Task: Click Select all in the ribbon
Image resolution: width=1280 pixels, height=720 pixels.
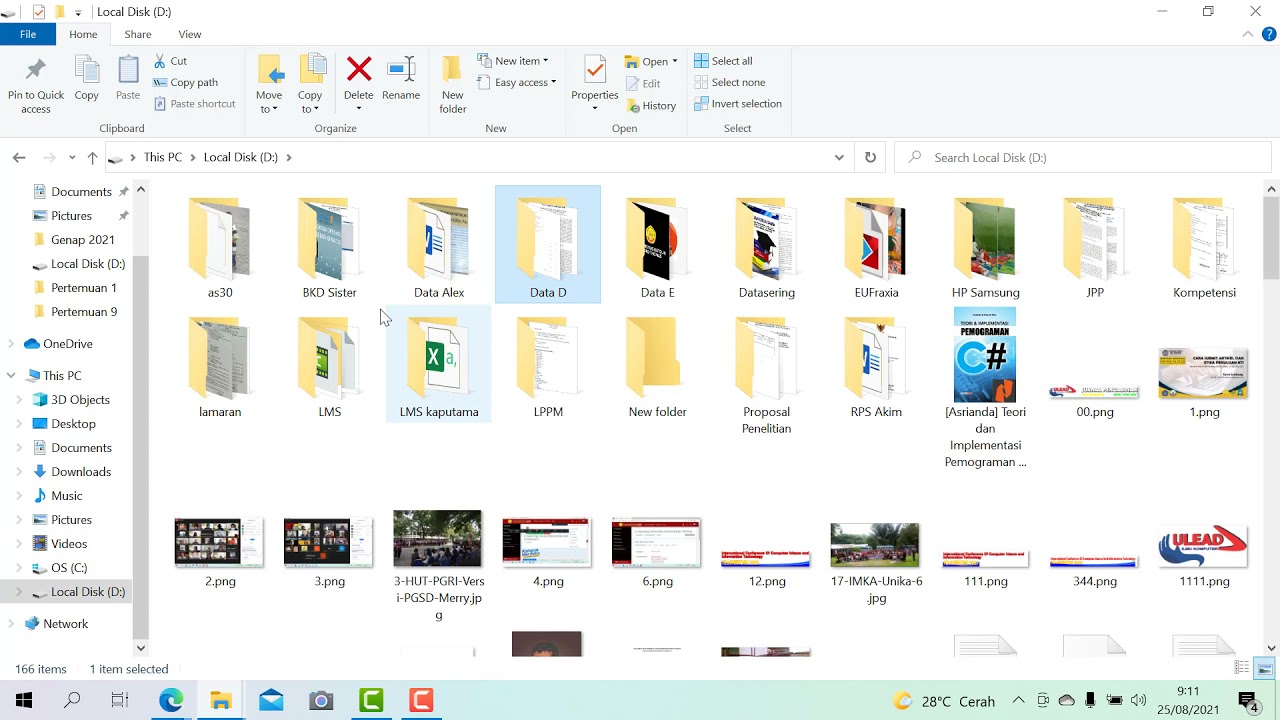Action: click(x=723, y=61)
